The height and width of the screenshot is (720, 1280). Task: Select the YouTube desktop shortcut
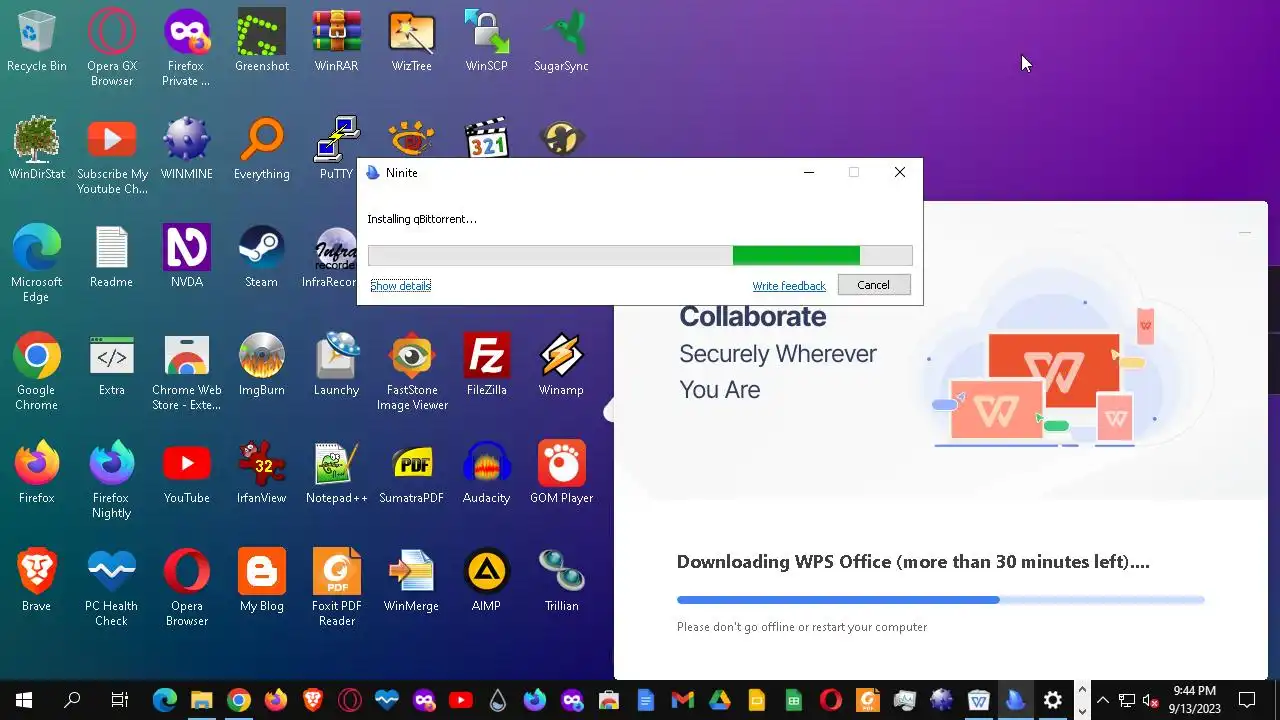point(187,474)
